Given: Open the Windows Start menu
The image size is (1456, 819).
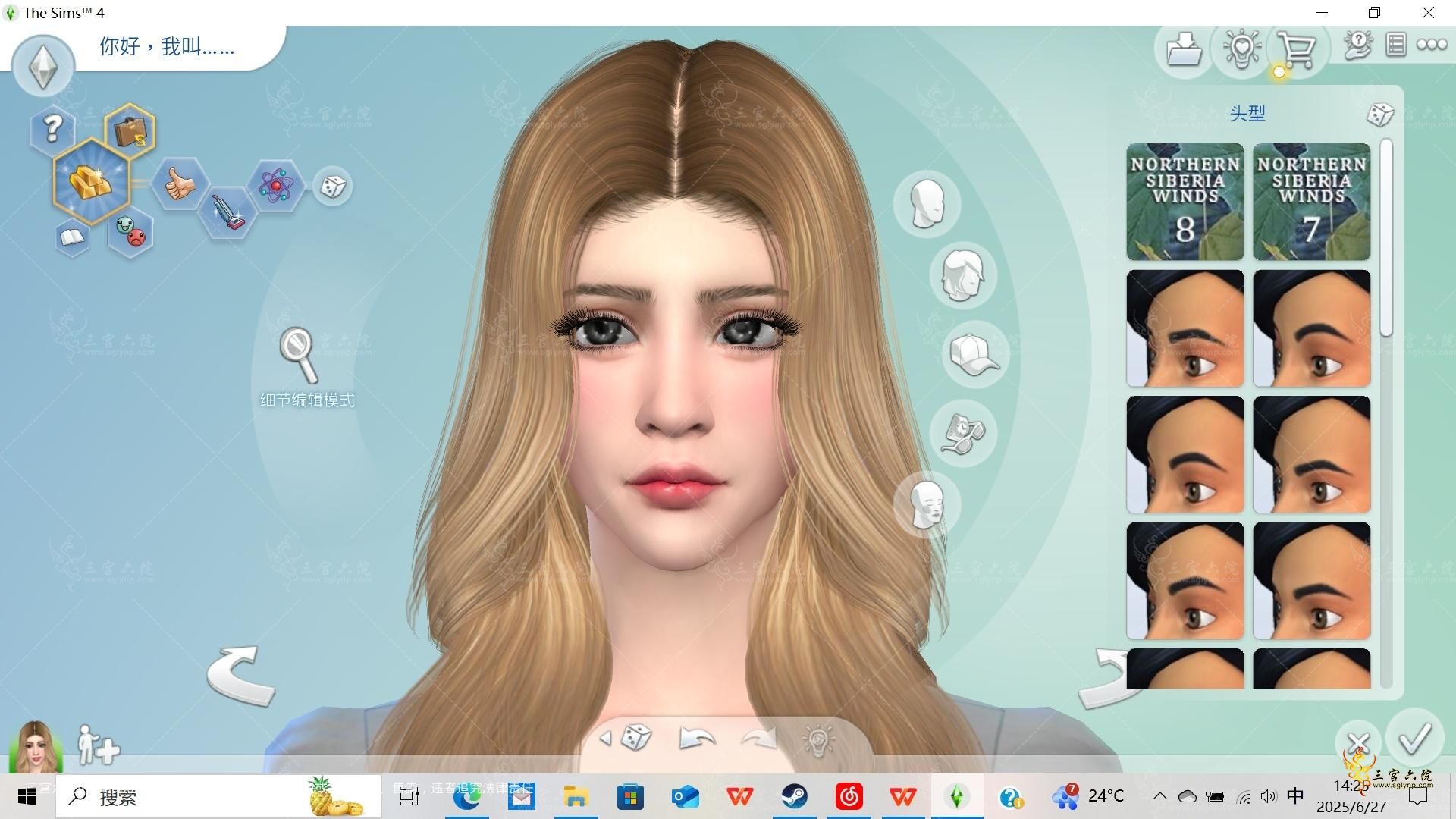Looking at the screenshot, I should (x=27, y=797).
